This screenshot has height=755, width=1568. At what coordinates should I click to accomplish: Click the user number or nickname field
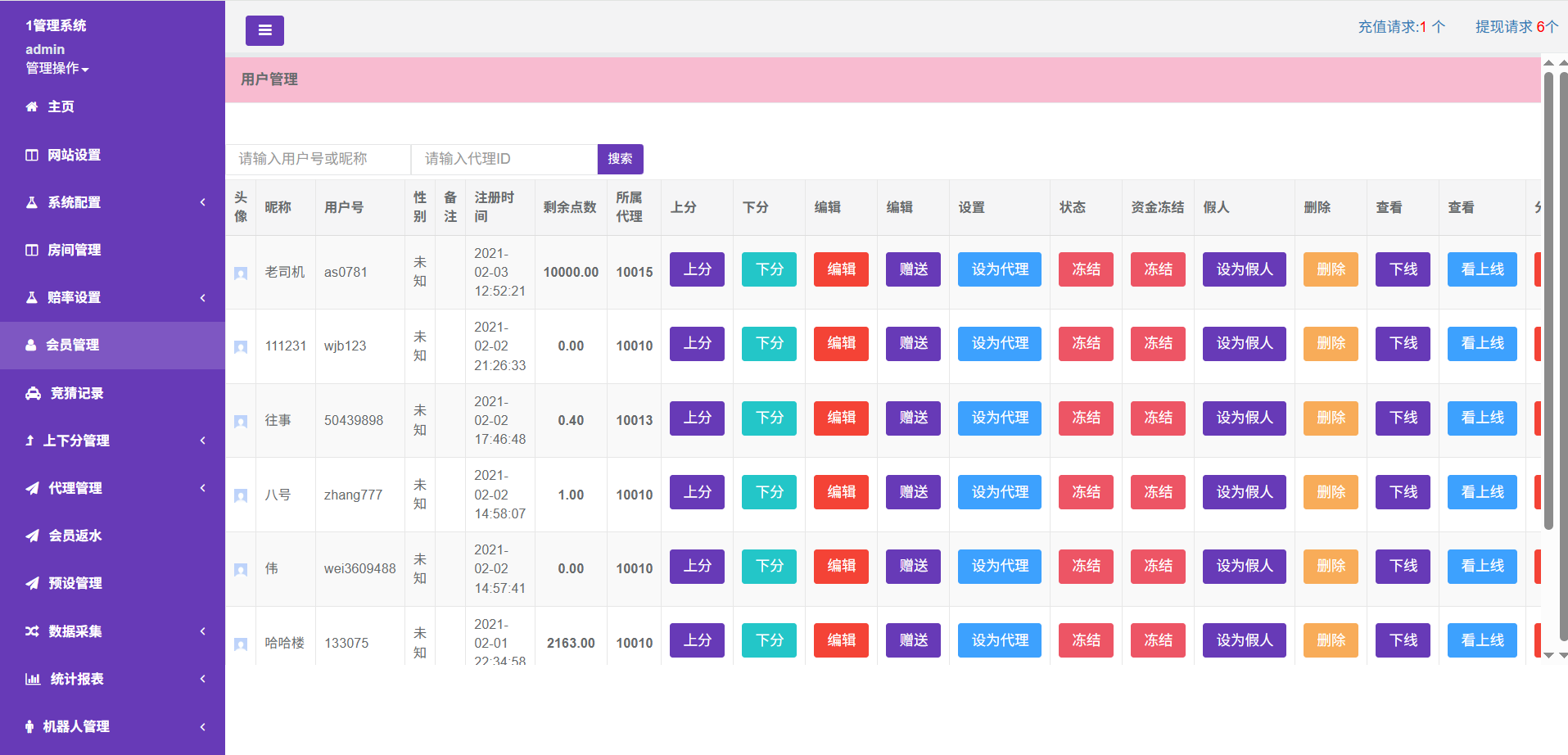coord(318,159)
